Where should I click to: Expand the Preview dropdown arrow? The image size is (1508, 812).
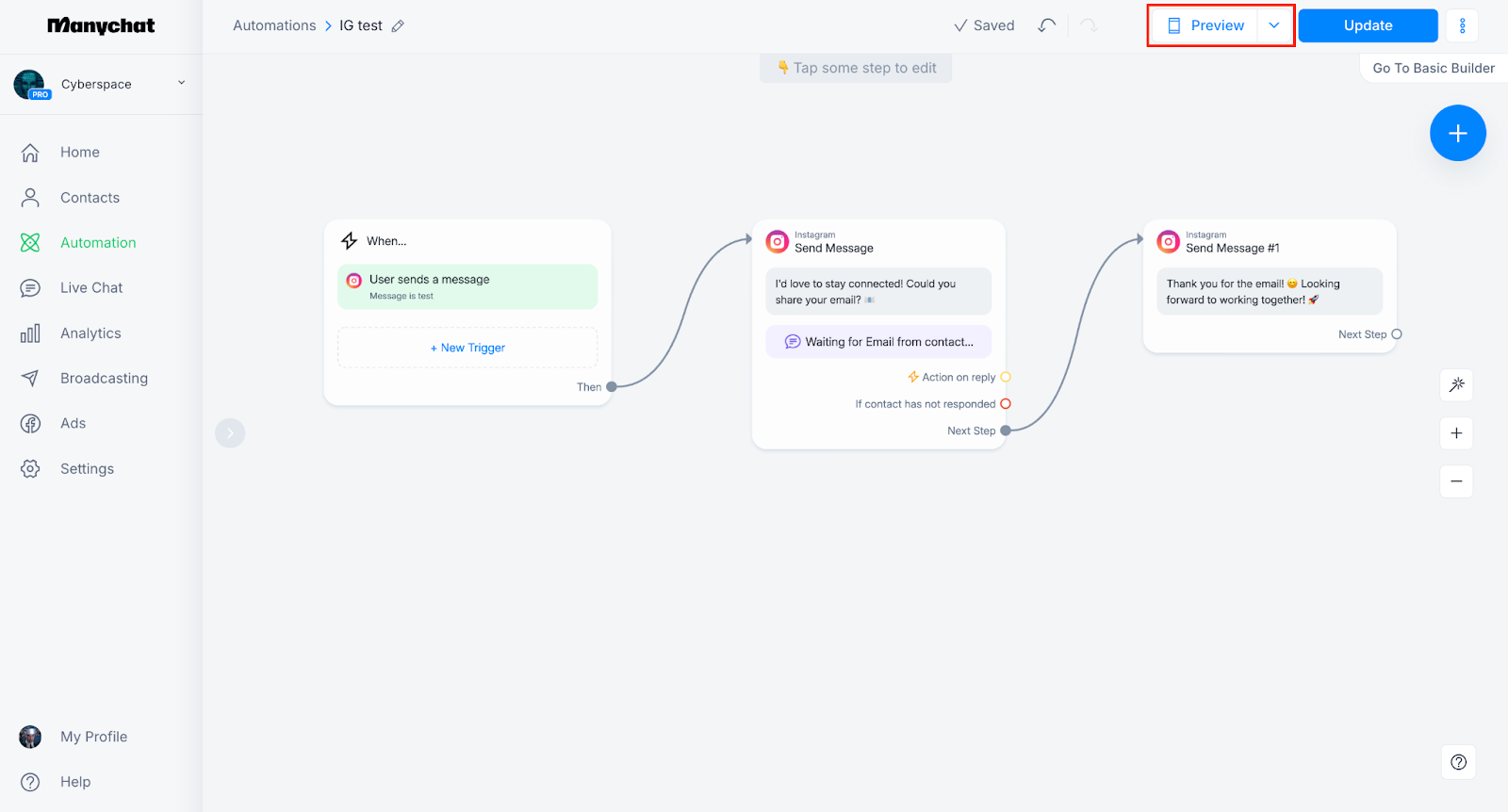(x=1274, y=25)
